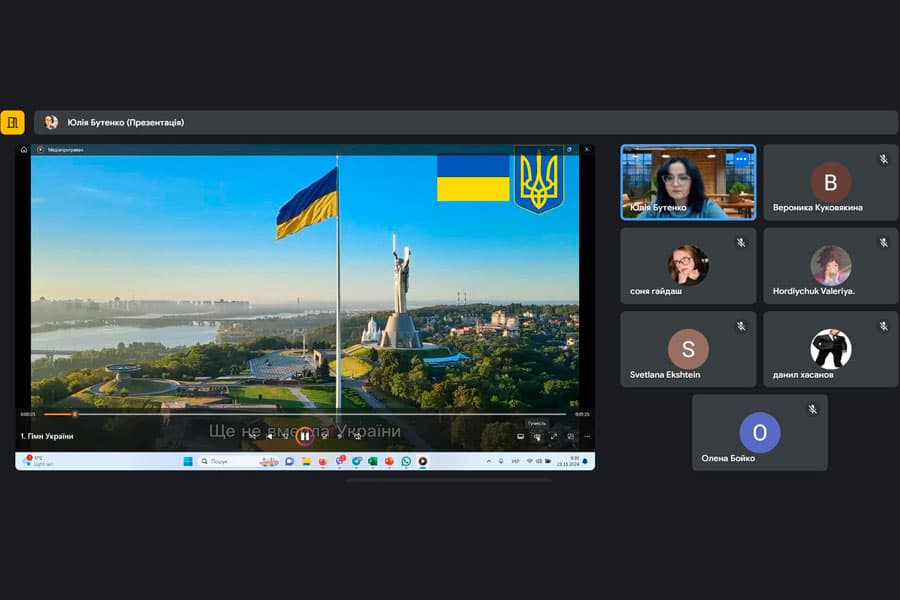Click muted mic icon on Svetlana Ekshtein tile
900x600 pixels.
[x=741, y=326]
